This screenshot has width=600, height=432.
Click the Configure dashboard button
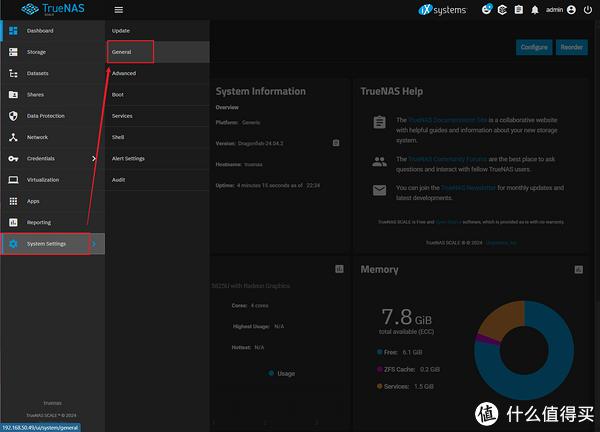point(534,47)
